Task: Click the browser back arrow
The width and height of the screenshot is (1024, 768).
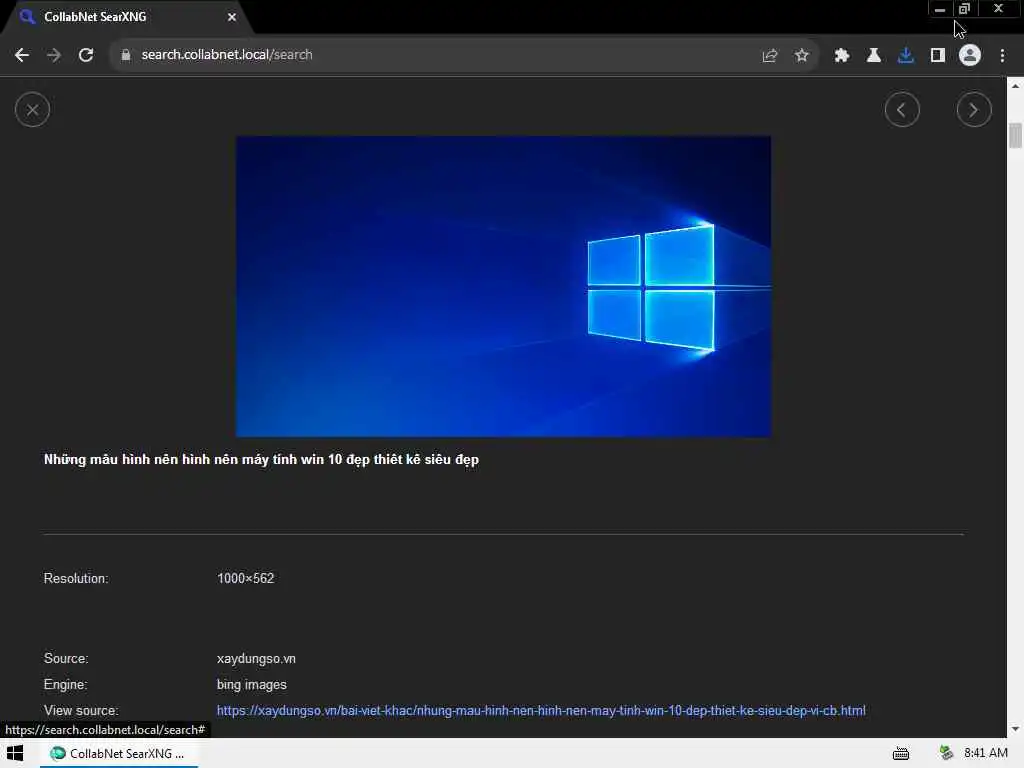Action: 22,55
